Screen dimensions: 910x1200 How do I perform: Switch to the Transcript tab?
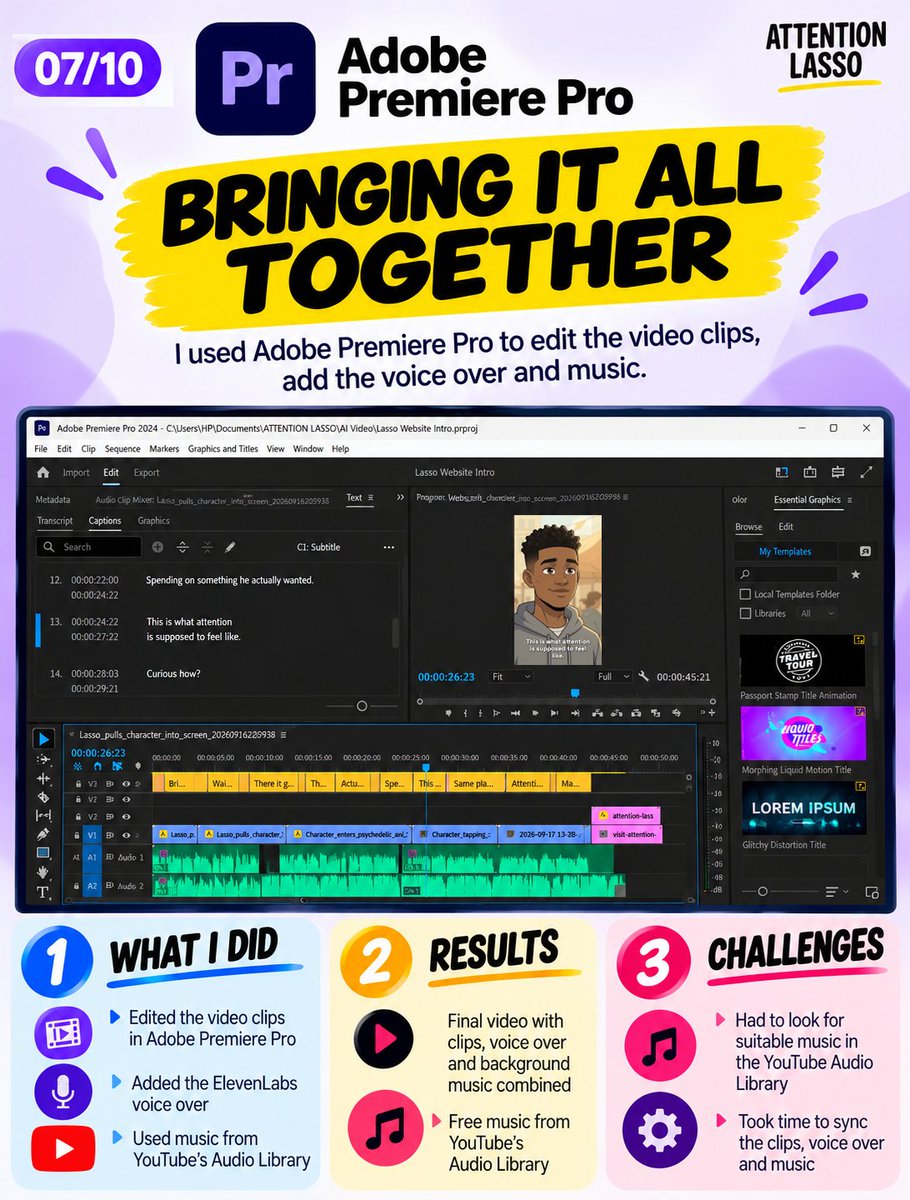tap(55, 521)
